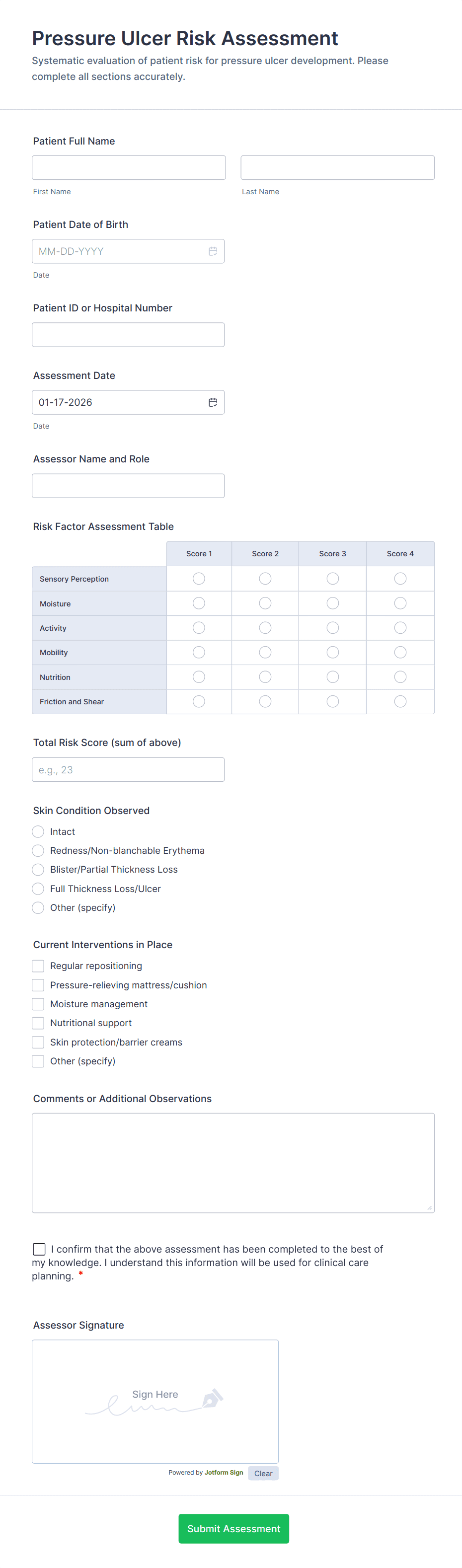Choose "Intact" as skin condition

point(38,831)
